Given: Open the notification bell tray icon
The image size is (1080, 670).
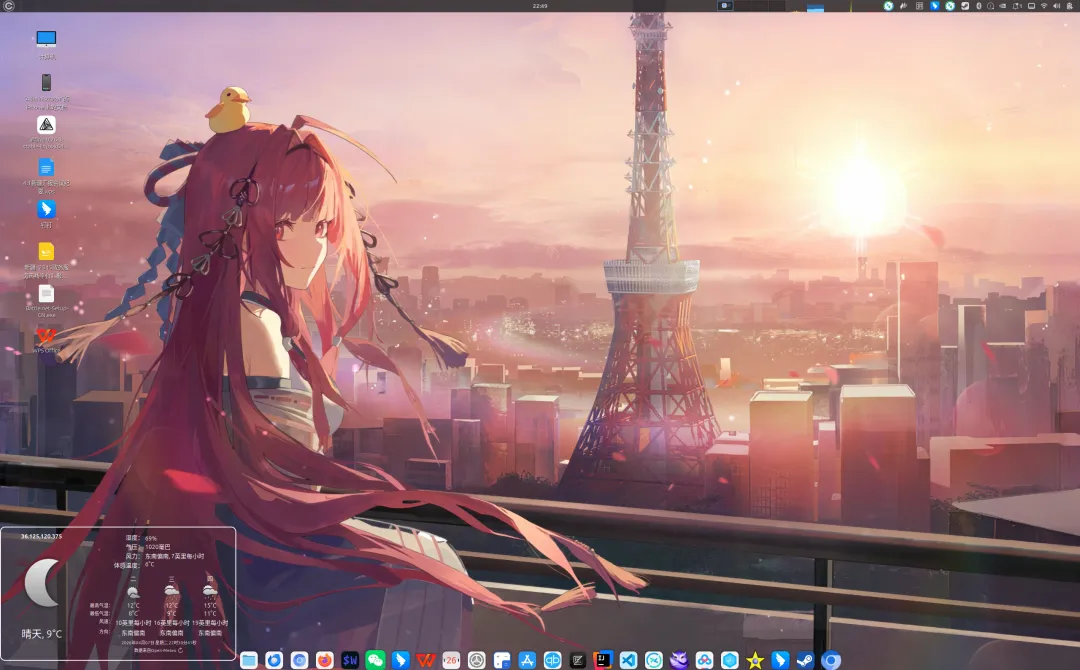Looking at the screenshot, I should pos(1017,6).
